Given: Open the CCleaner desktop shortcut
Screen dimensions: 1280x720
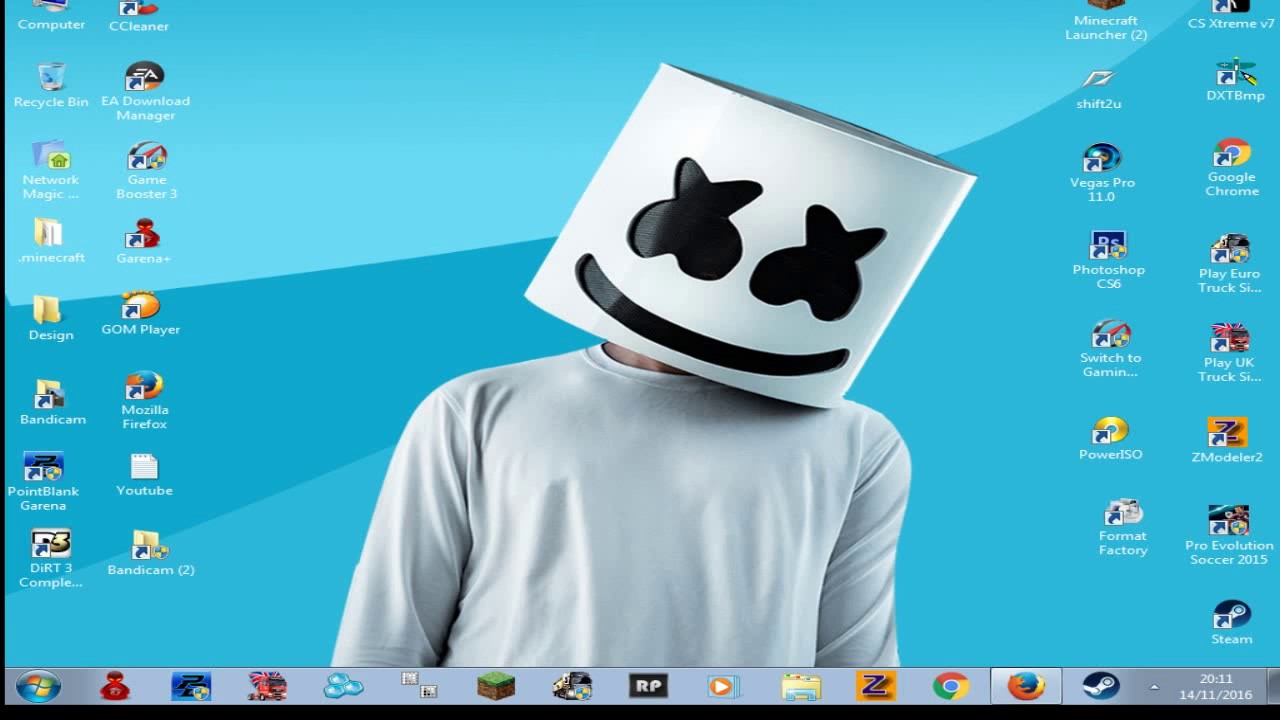Looking at the screenshot, I should click(x=139, y=17).
